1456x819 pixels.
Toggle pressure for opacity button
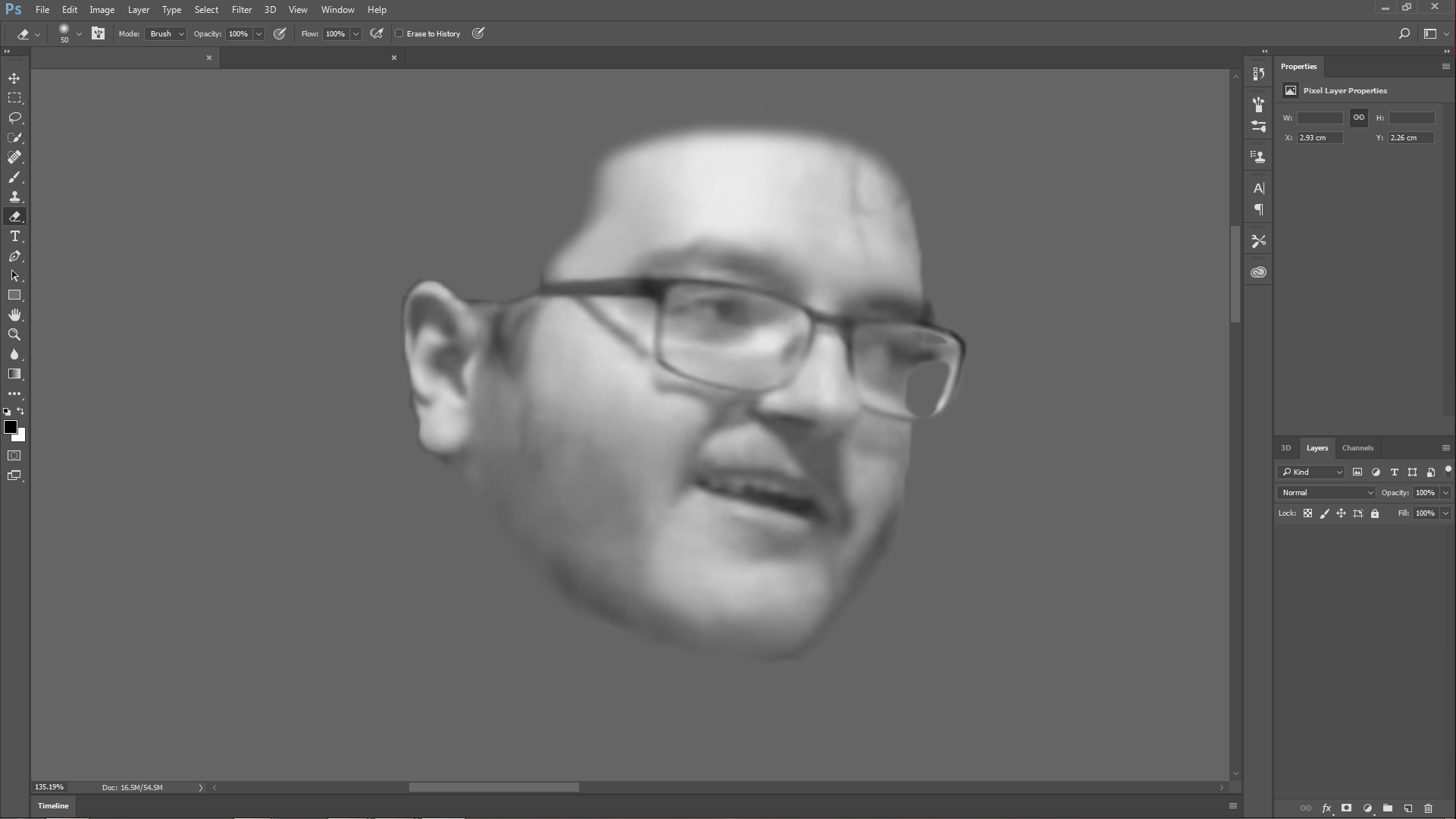pyautogui.click(x=280, y=33)
